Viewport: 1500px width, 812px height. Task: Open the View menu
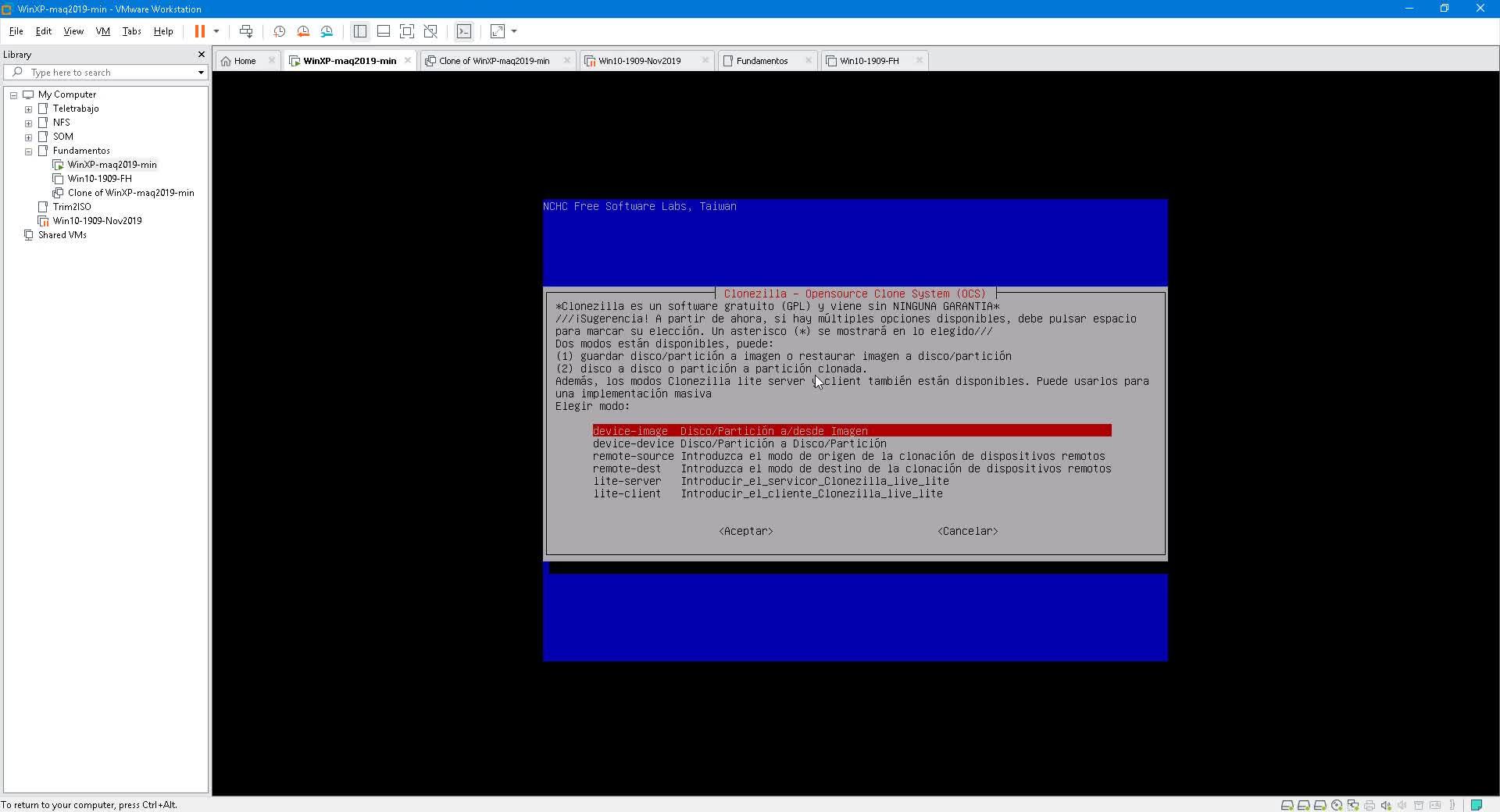(73, 31)
